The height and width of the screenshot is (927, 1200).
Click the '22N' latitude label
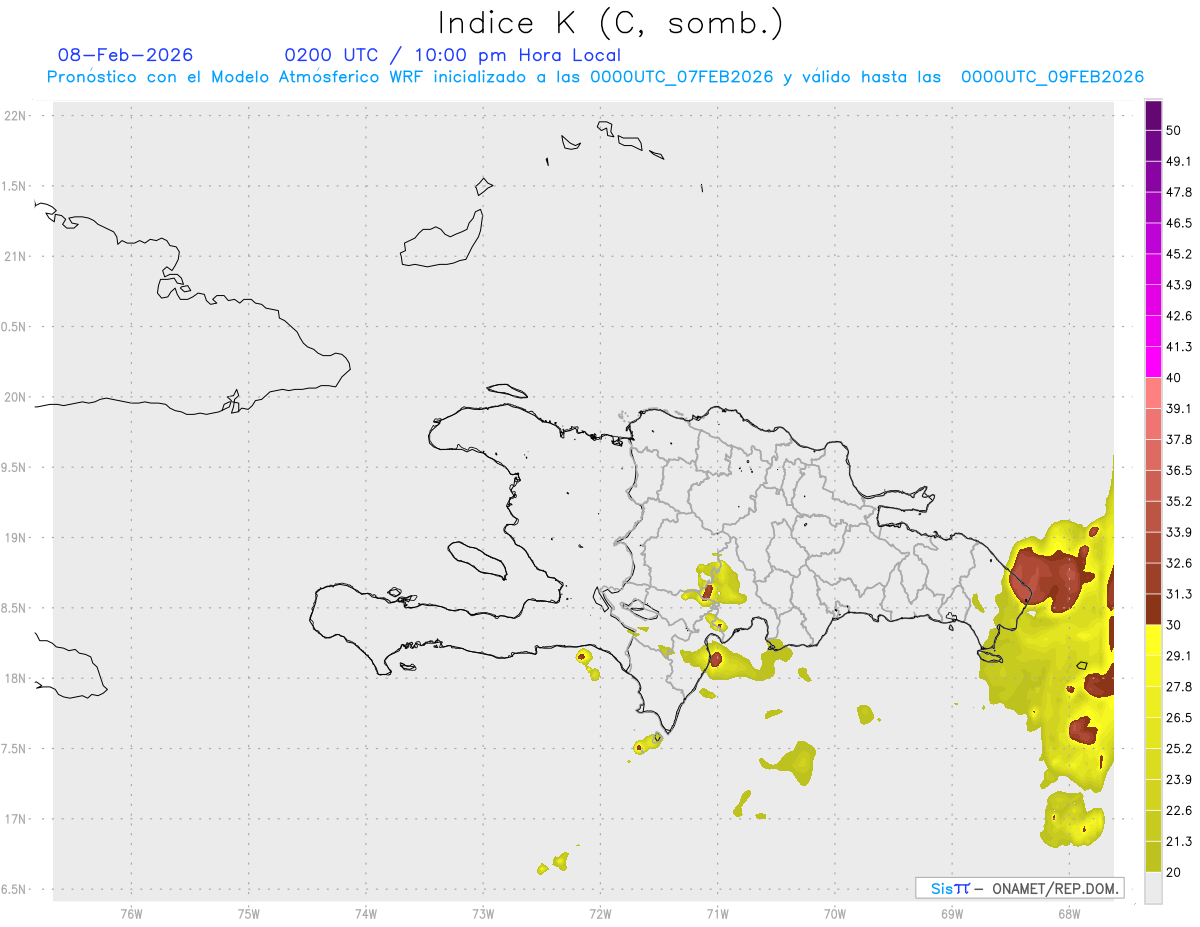click(17, 116)
